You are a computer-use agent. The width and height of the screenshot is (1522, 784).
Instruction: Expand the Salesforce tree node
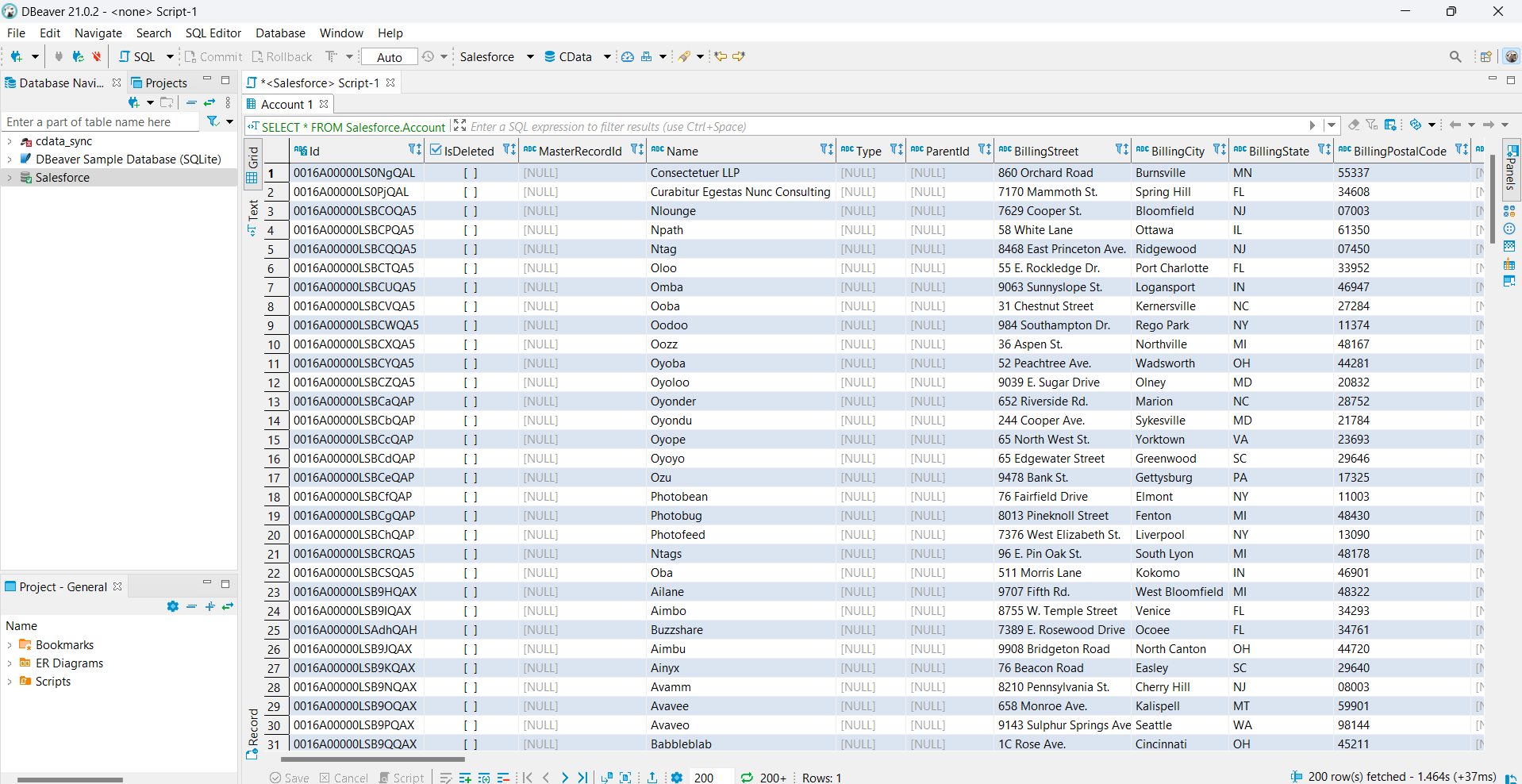tap(10, 178)
